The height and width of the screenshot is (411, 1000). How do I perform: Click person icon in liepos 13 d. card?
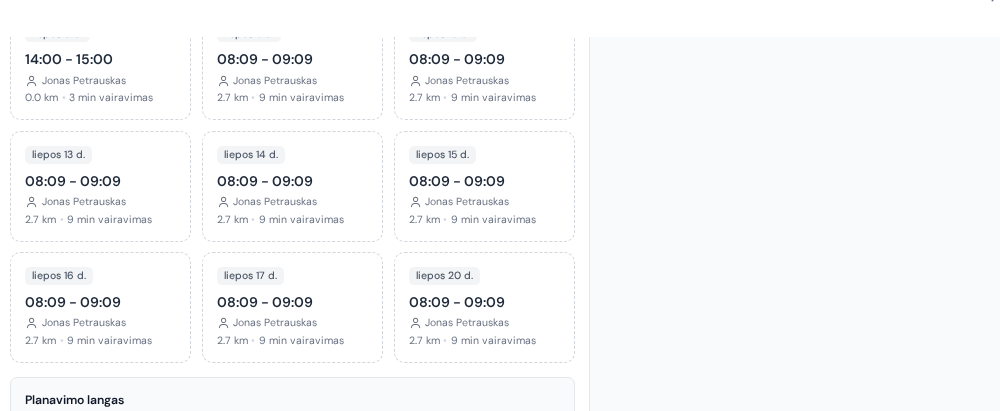(x=31, y=202)
